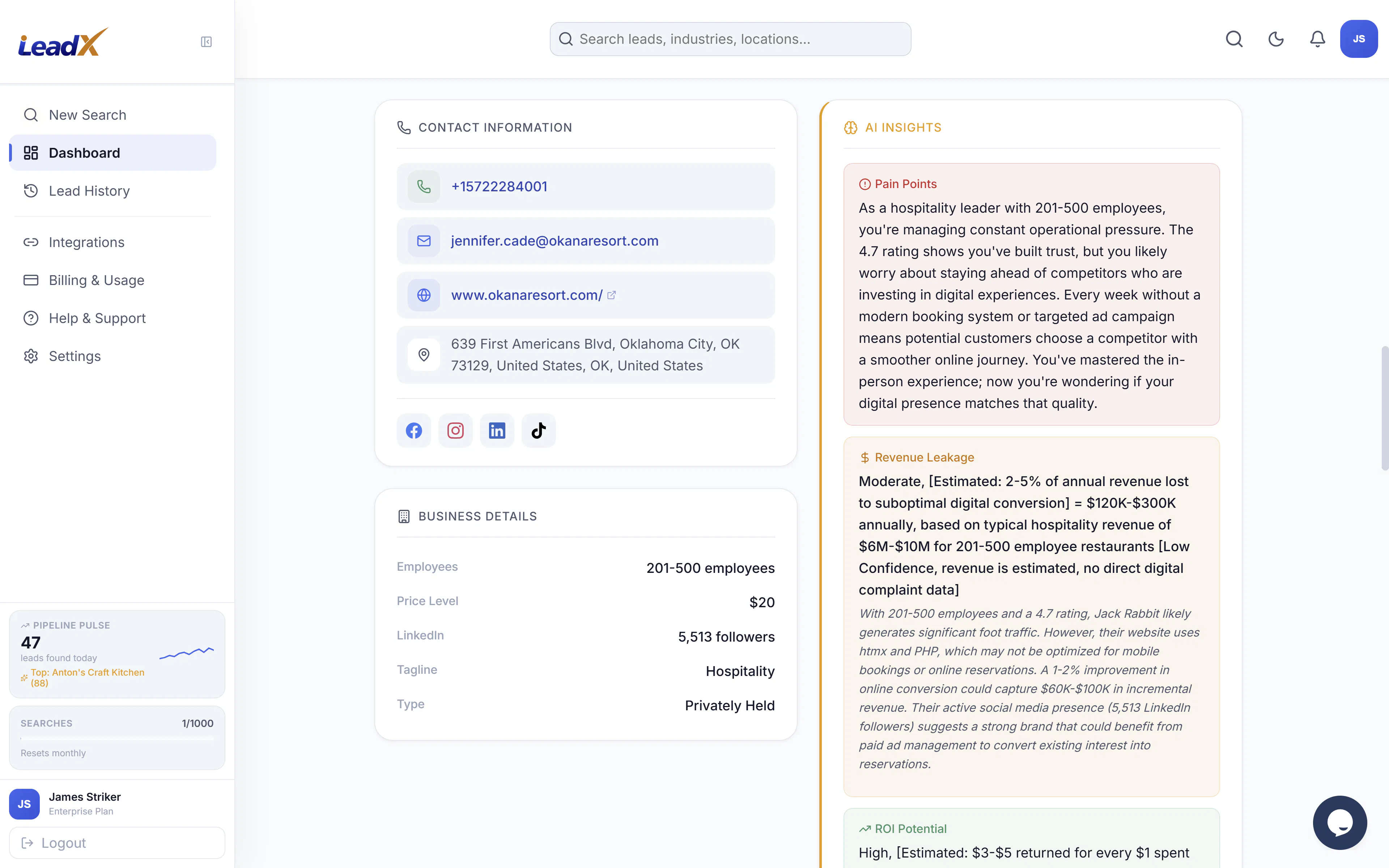Open Help & Support
This screenshot has width=1389, height=868.
point(112,318)
